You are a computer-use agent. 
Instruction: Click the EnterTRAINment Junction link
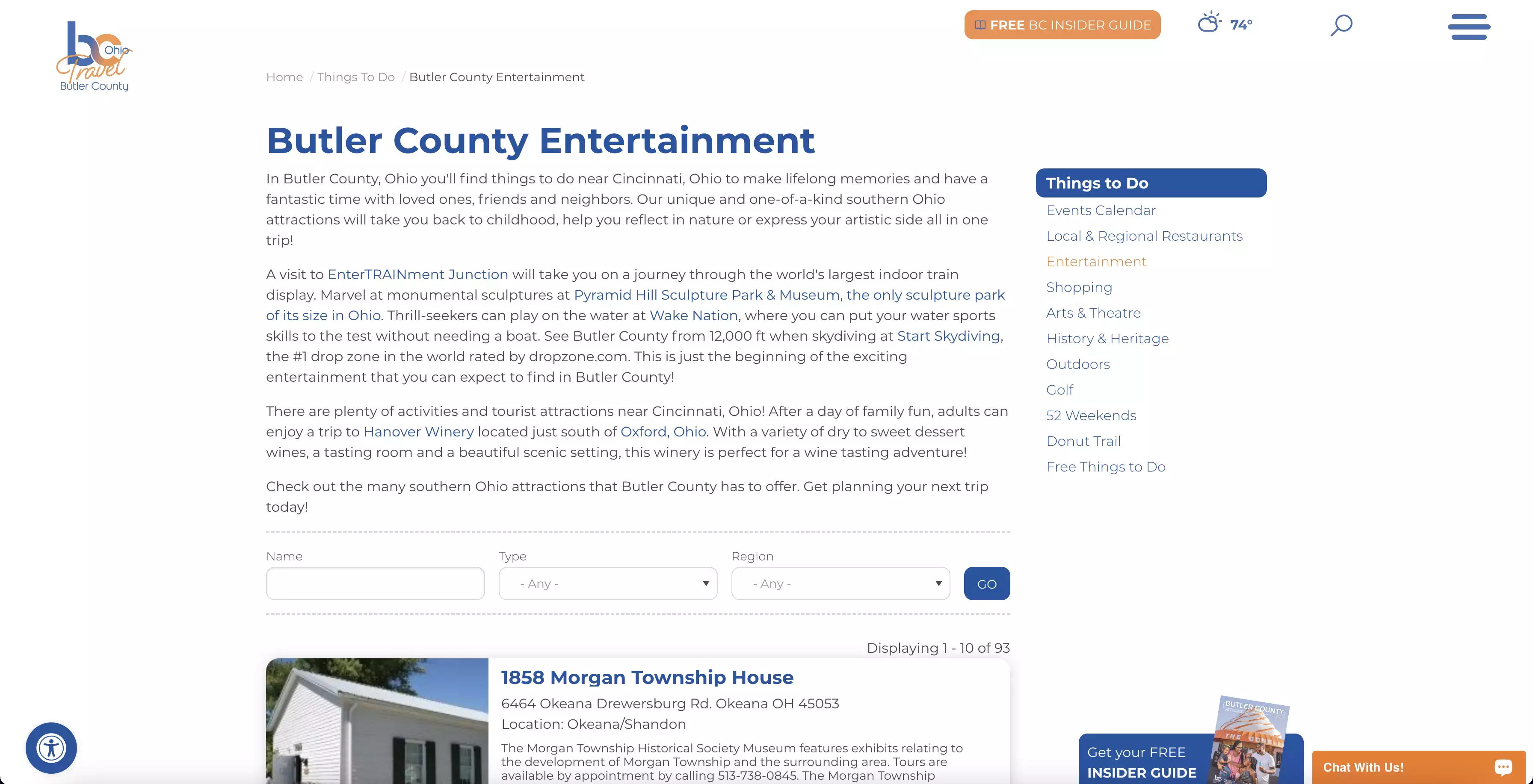pos(417,274)
